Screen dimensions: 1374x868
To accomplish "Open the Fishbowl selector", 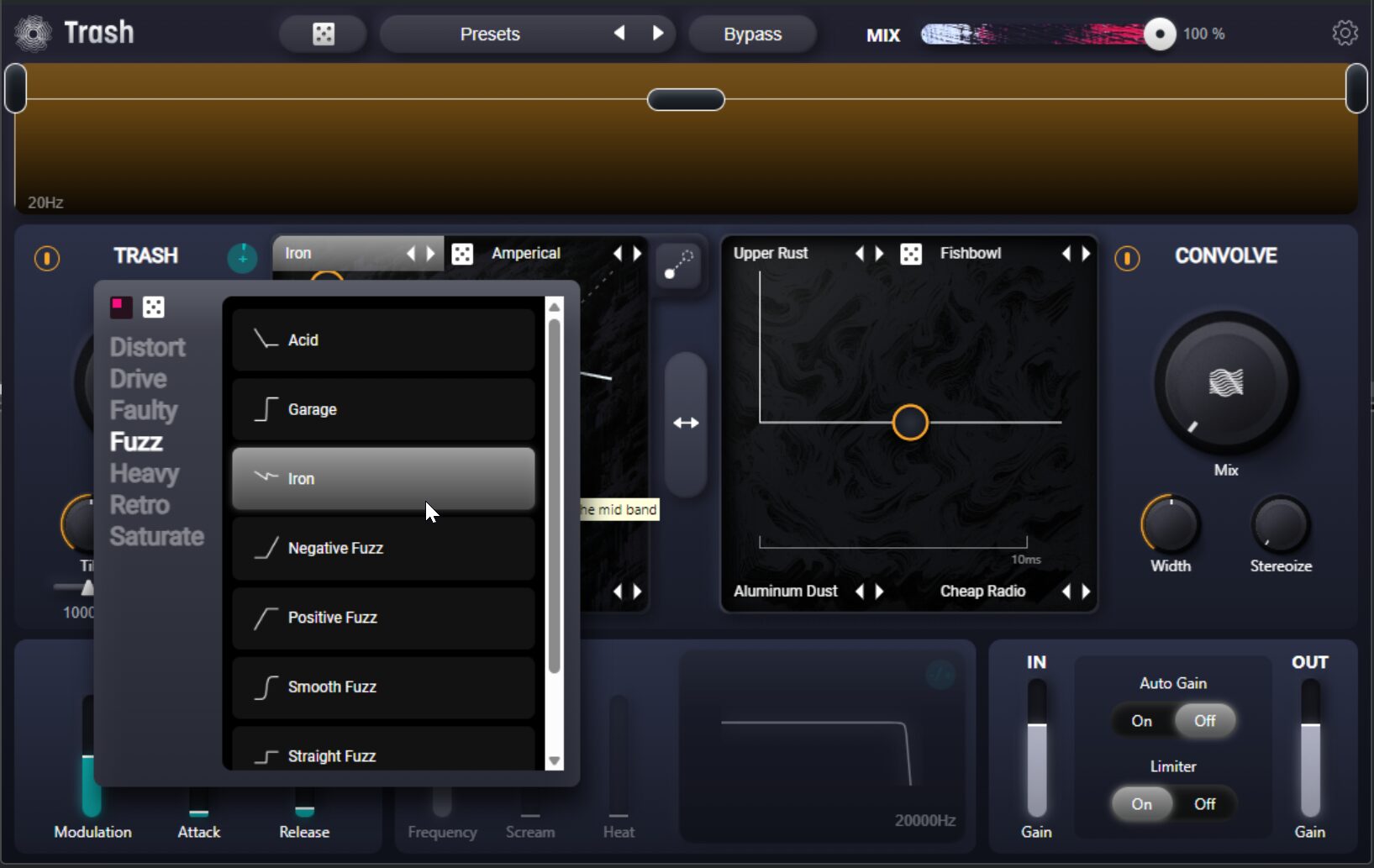I will tap(971, 253).
